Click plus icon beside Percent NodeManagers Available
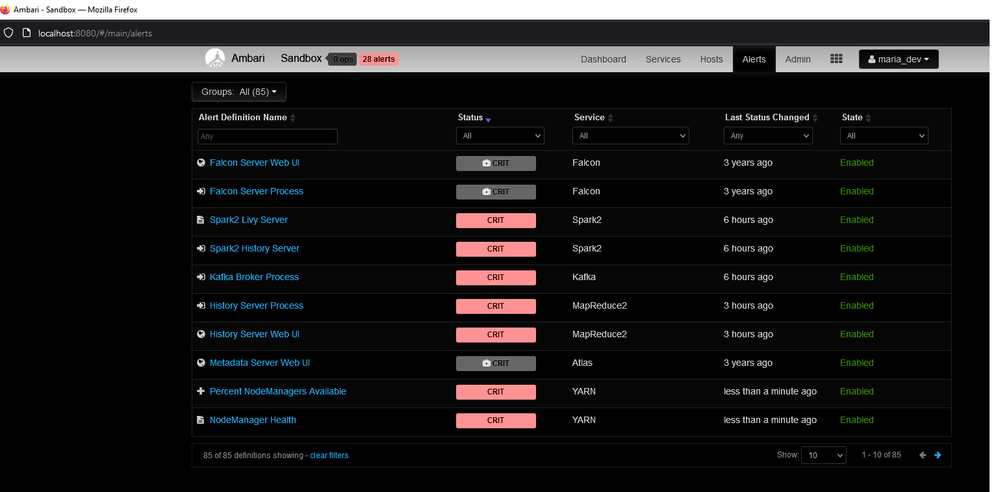This screenshot has width=998, height=492. coord(200,391)
